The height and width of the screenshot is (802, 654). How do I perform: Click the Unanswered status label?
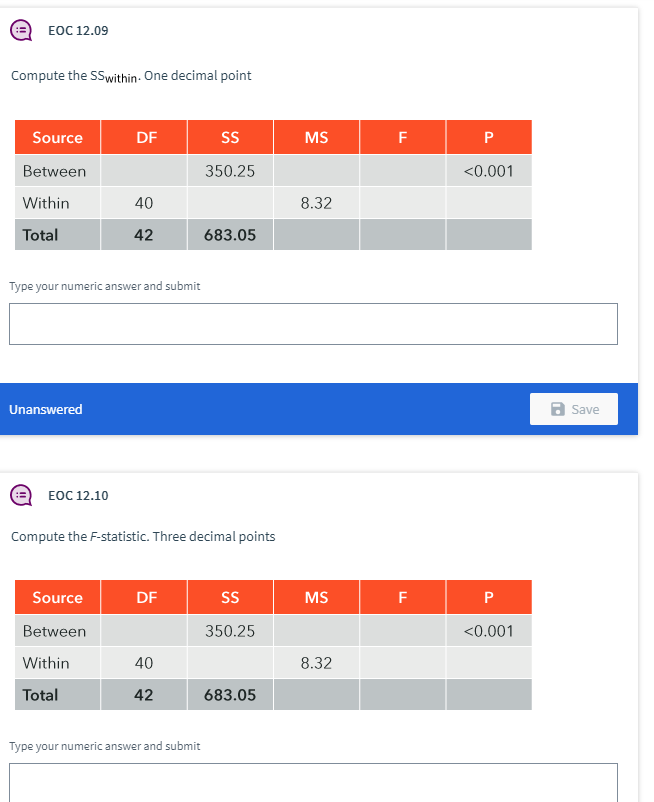click(45, 409)
